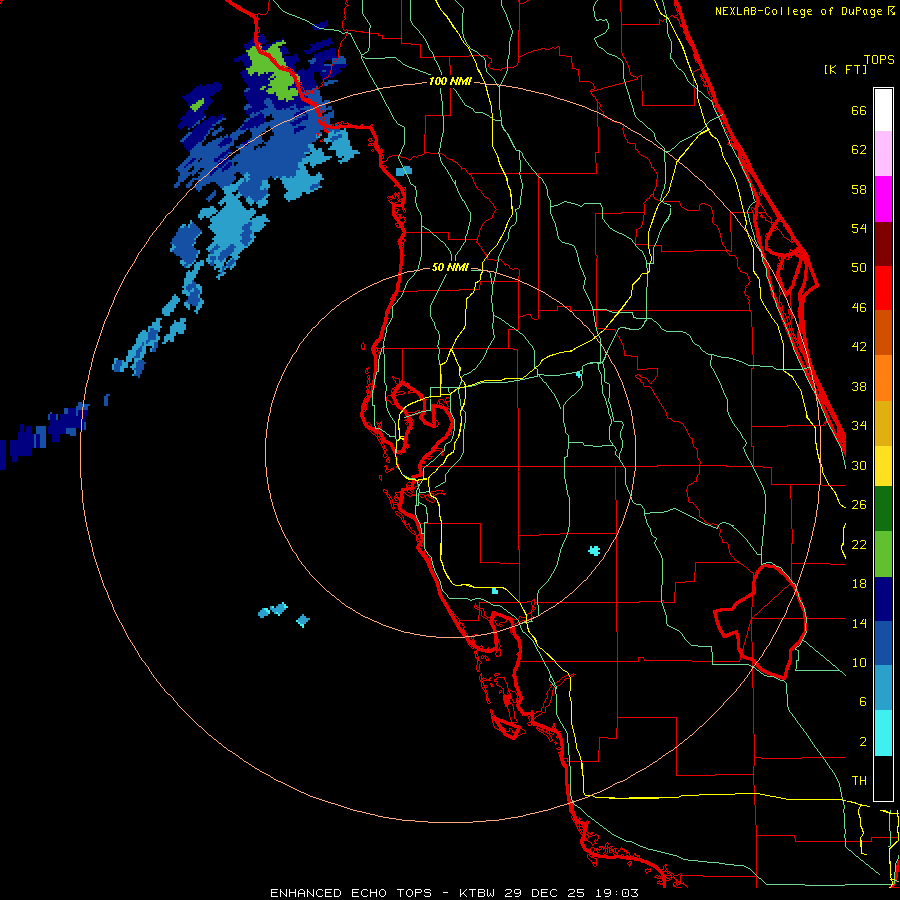
Task: Click the large light green echo cell
Action: [273, 72]
